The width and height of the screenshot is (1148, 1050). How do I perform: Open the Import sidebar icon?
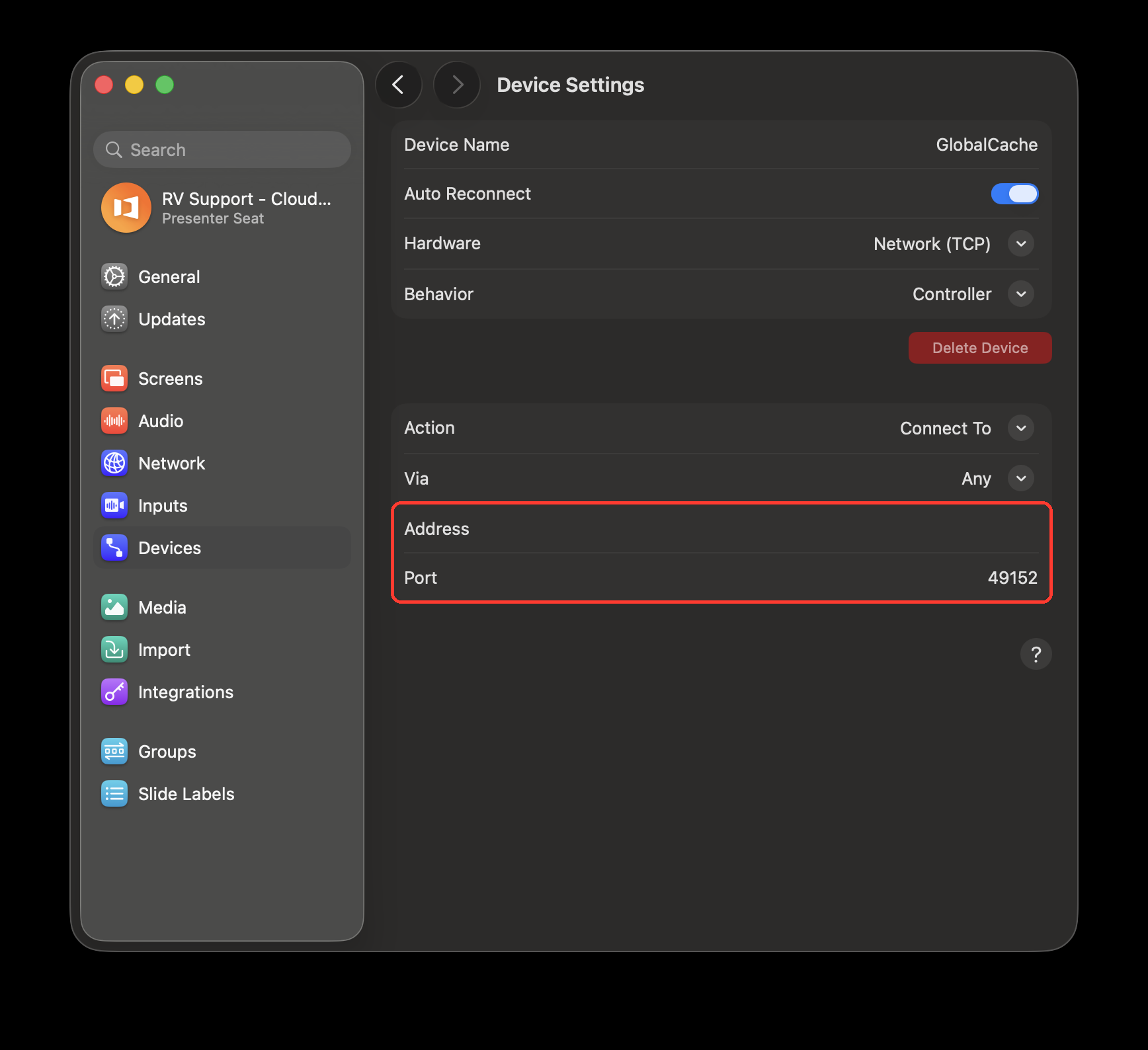[114, 649]
